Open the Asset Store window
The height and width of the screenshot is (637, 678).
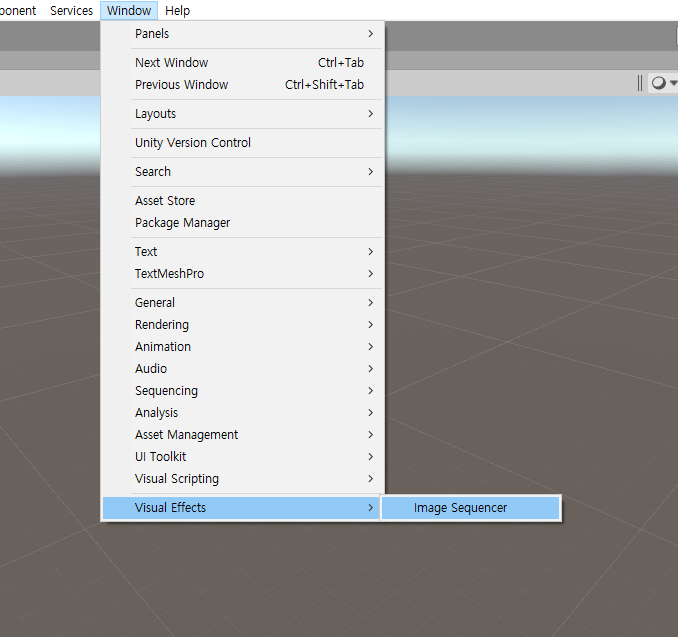click(243, 201)
